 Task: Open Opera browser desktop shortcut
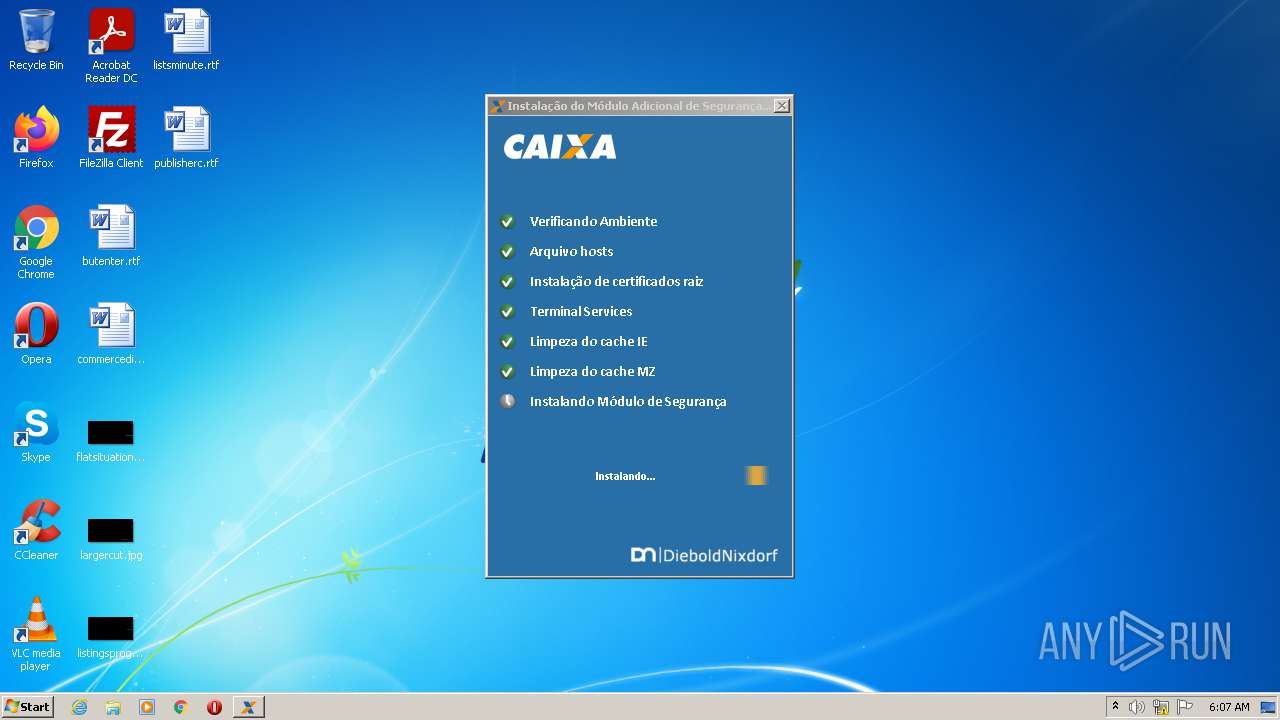36,334
